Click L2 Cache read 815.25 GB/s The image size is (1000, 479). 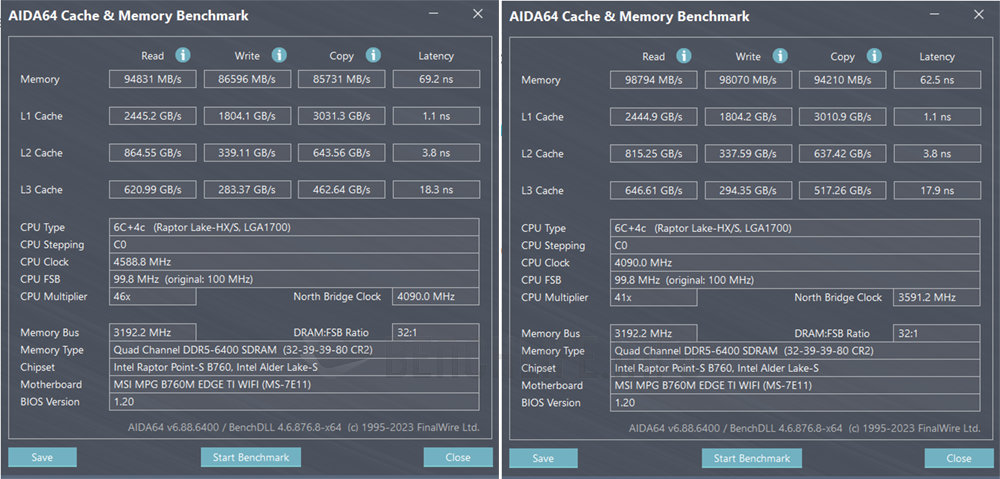653,154
